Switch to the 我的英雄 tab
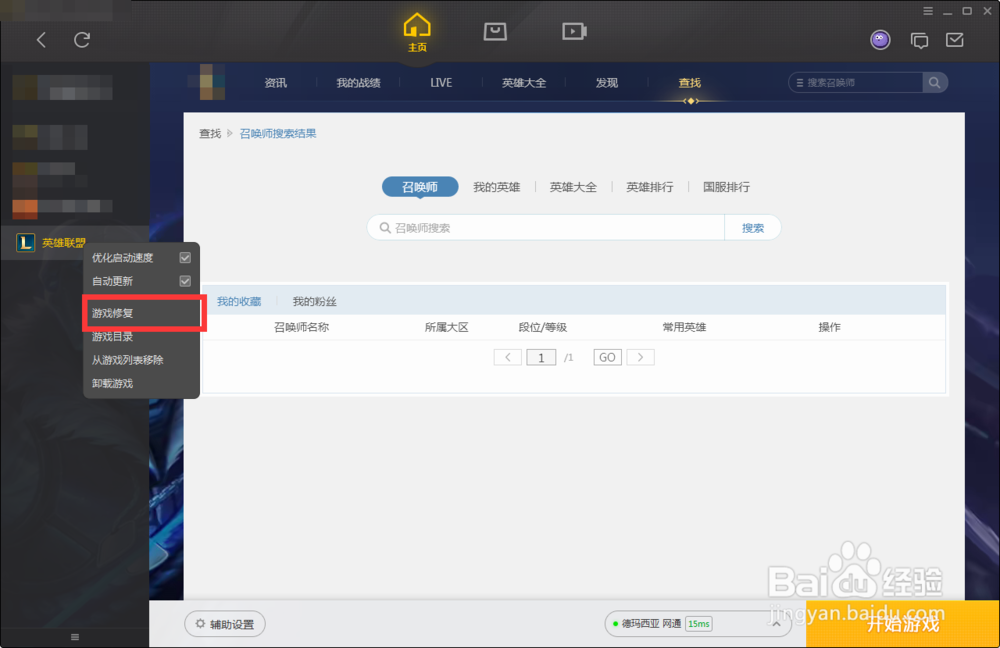This screenshot has height=648, width=1000. pos(497,186)
